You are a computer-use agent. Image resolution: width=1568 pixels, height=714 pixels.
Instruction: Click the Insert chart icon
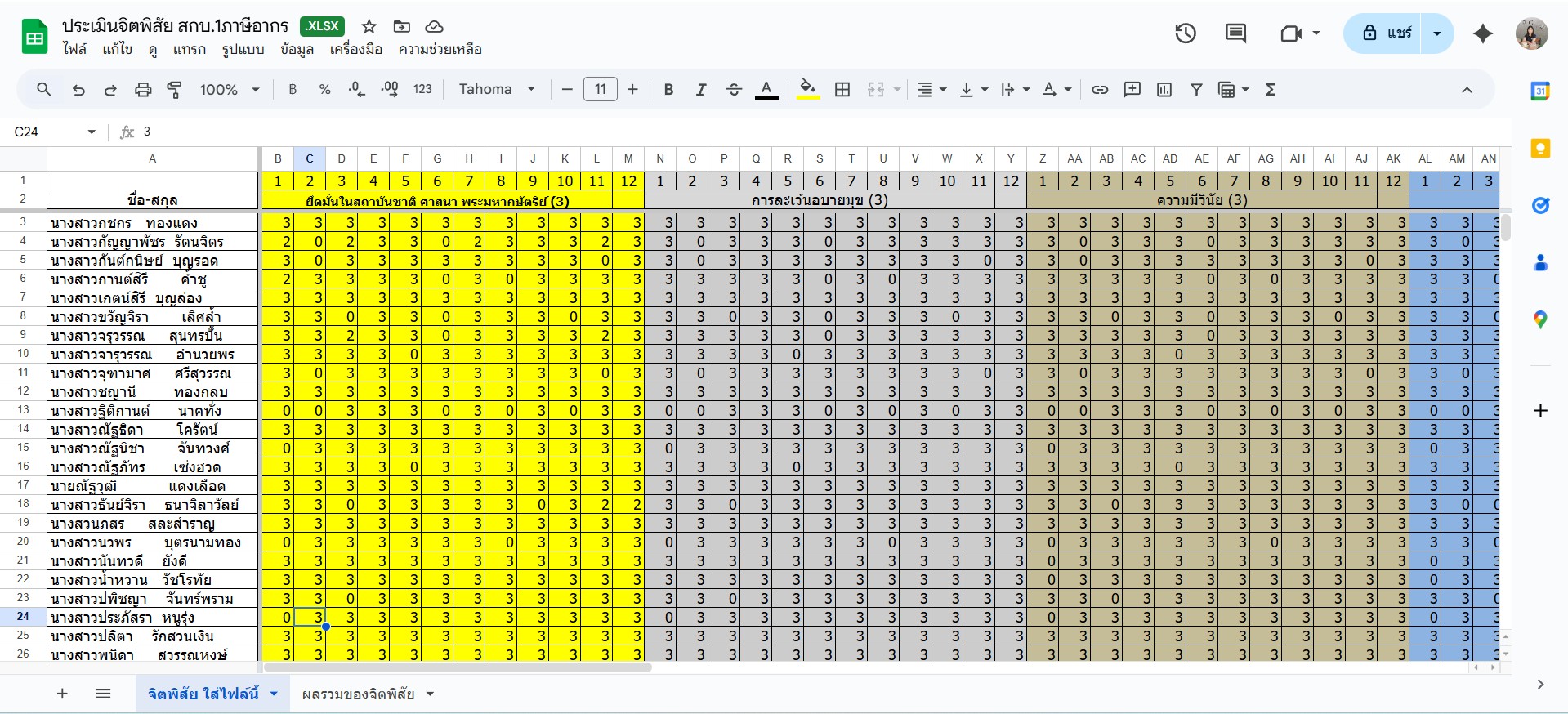click(x=1164, y=90)
